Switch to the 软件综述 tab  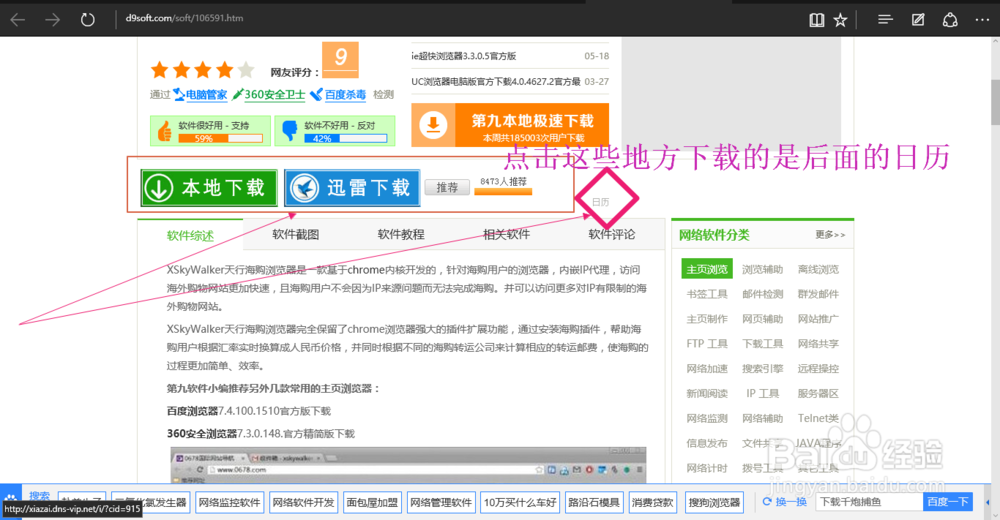[190, 235]
